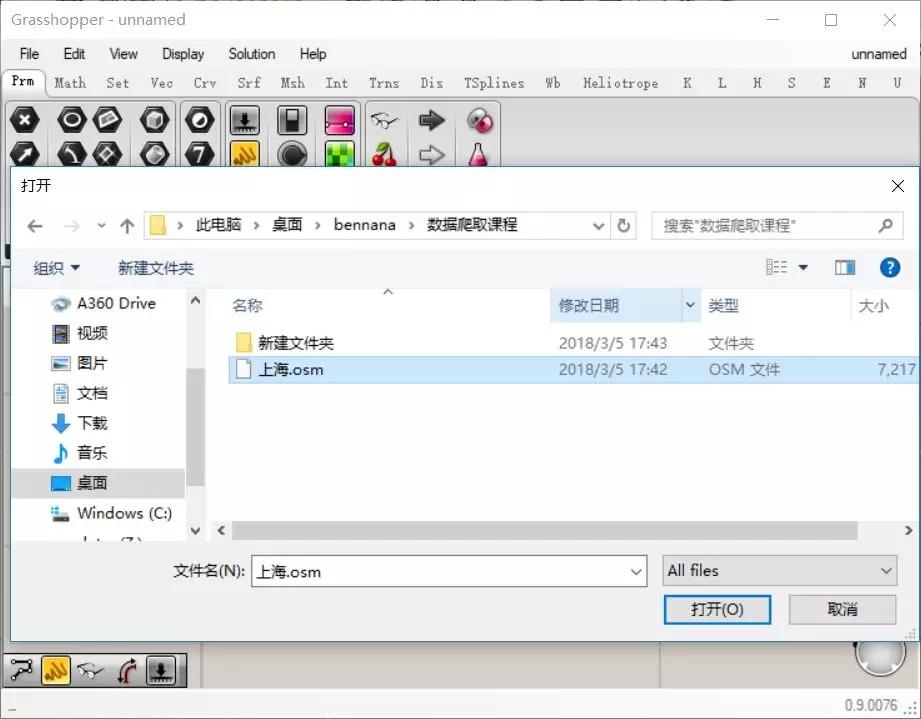921x719 pixels.
Task: Add the pink Number Slider component
Action: (x=340, y=120)
